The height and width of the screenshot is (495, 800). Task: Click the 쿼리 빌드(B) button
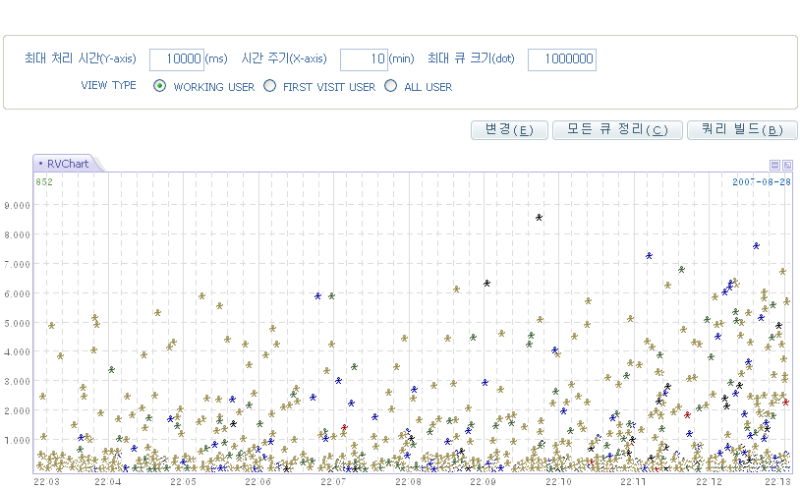point(742,130)
